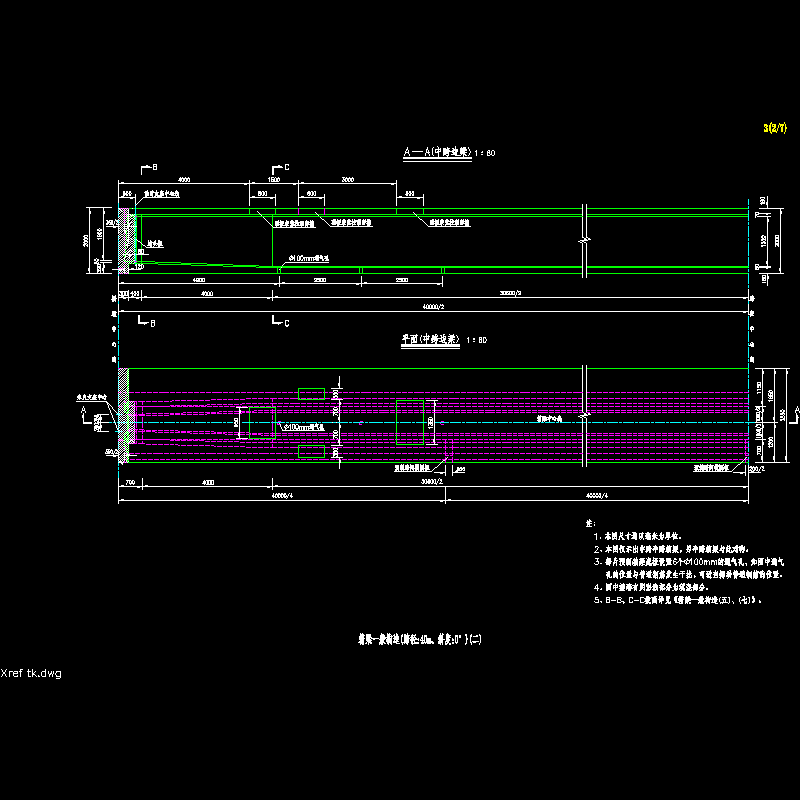Click the drawing title mentioning 40m at the bottom
Screen dimensions: 800x800
tap(419, 639)
